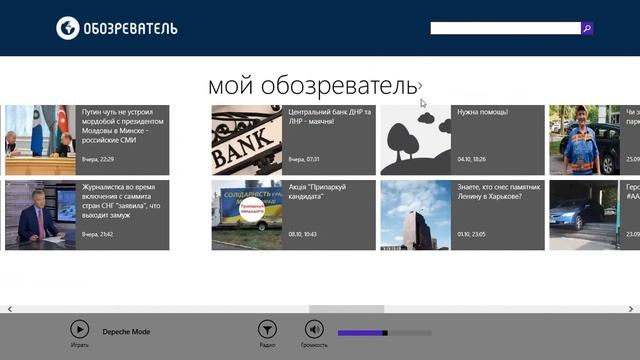The image size is (640, 360).
Task: Open the 'мой обозреватель' section heading
Action: [313, 86]
